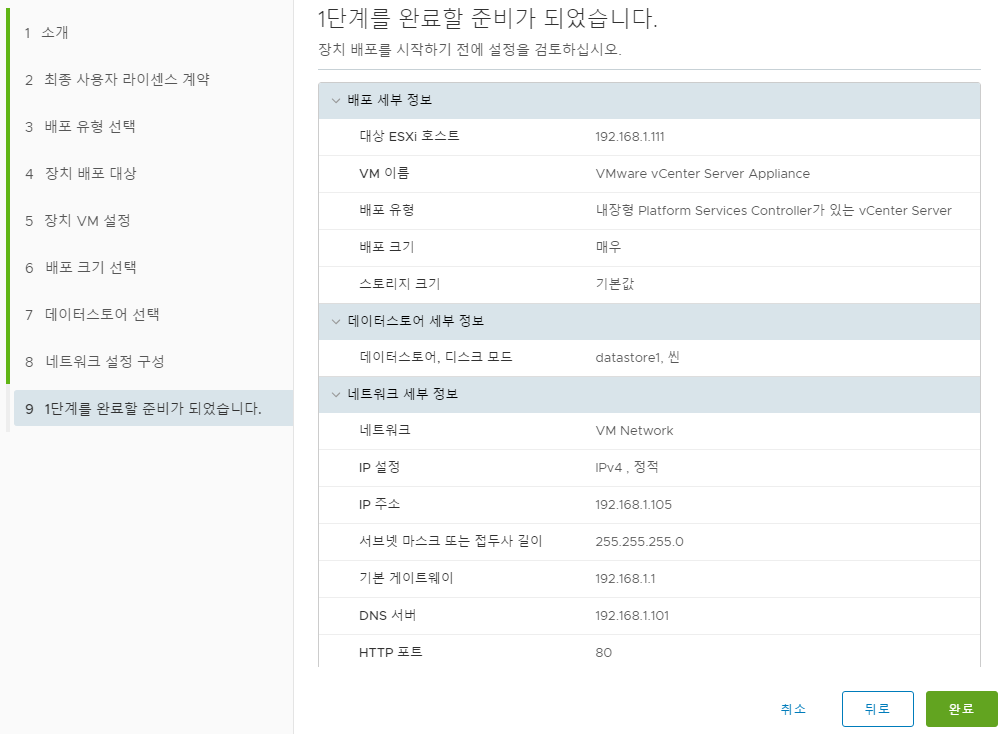
Task: Click the HTTP 포트 value 80
Action: pyautogui.click(x=604, y=653)
